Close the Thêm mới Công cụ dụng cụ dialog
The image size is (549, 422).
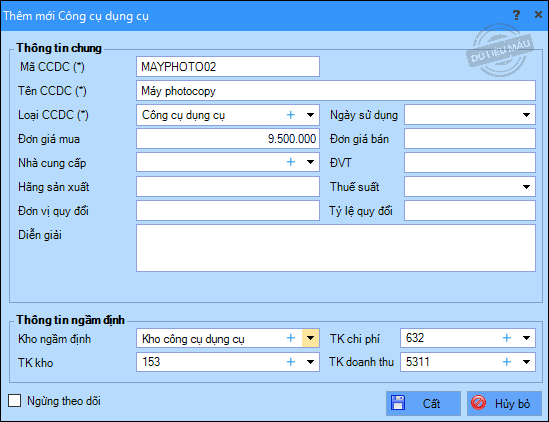click(x=538, y=15)
